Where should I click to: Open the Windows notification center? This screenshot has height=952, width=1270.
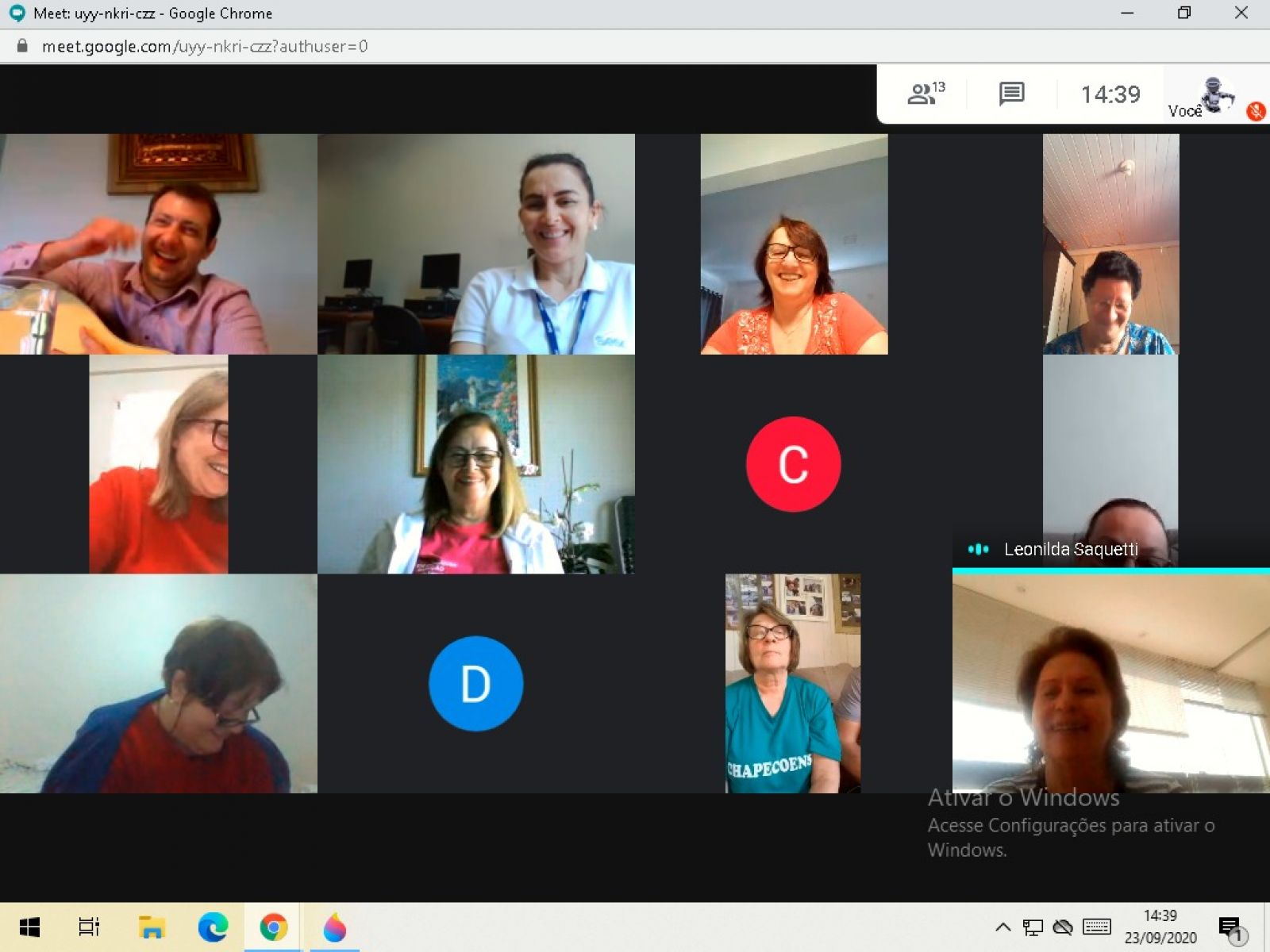click(1230, 927)
